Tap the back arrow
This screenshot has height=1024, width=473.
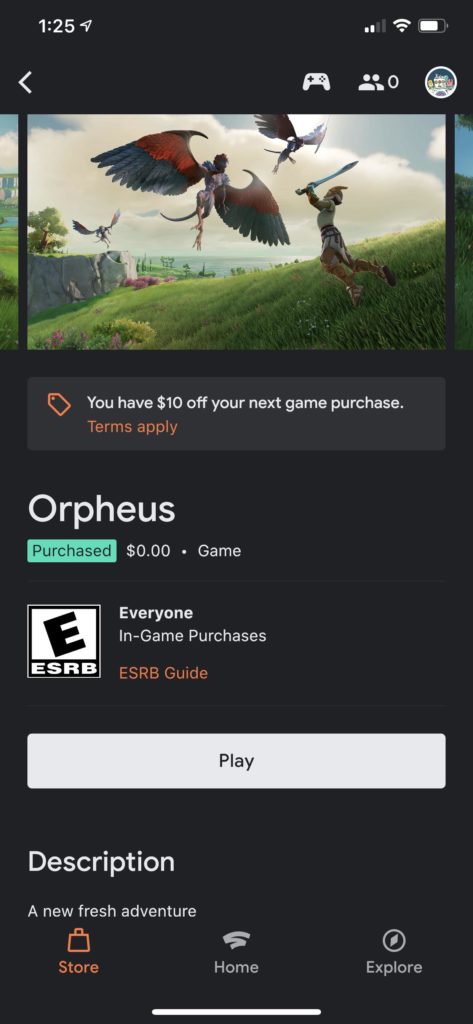pyautogui.click(x=25, y=82)
